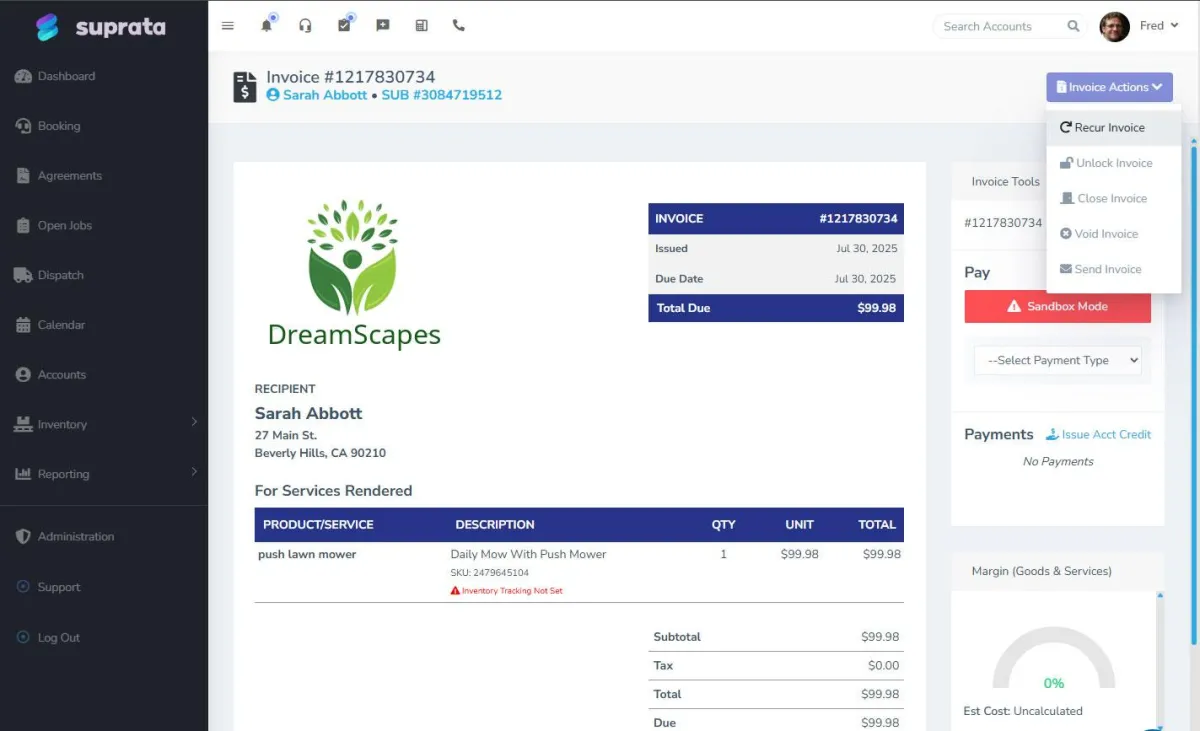Click the headset support icon in toolbar
The image size is (1200, 731).
point(305,26)
